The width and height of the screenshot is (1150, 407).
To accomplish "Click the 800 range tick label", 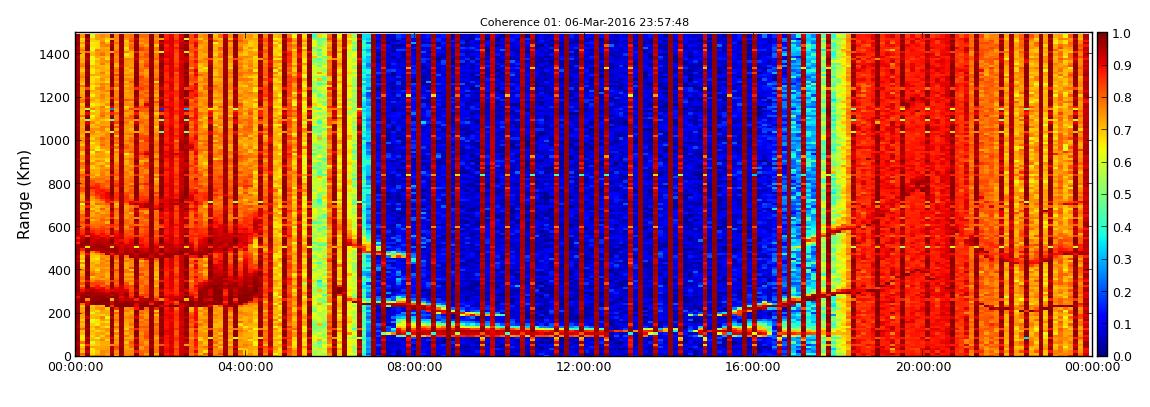I will pos(58,184).
